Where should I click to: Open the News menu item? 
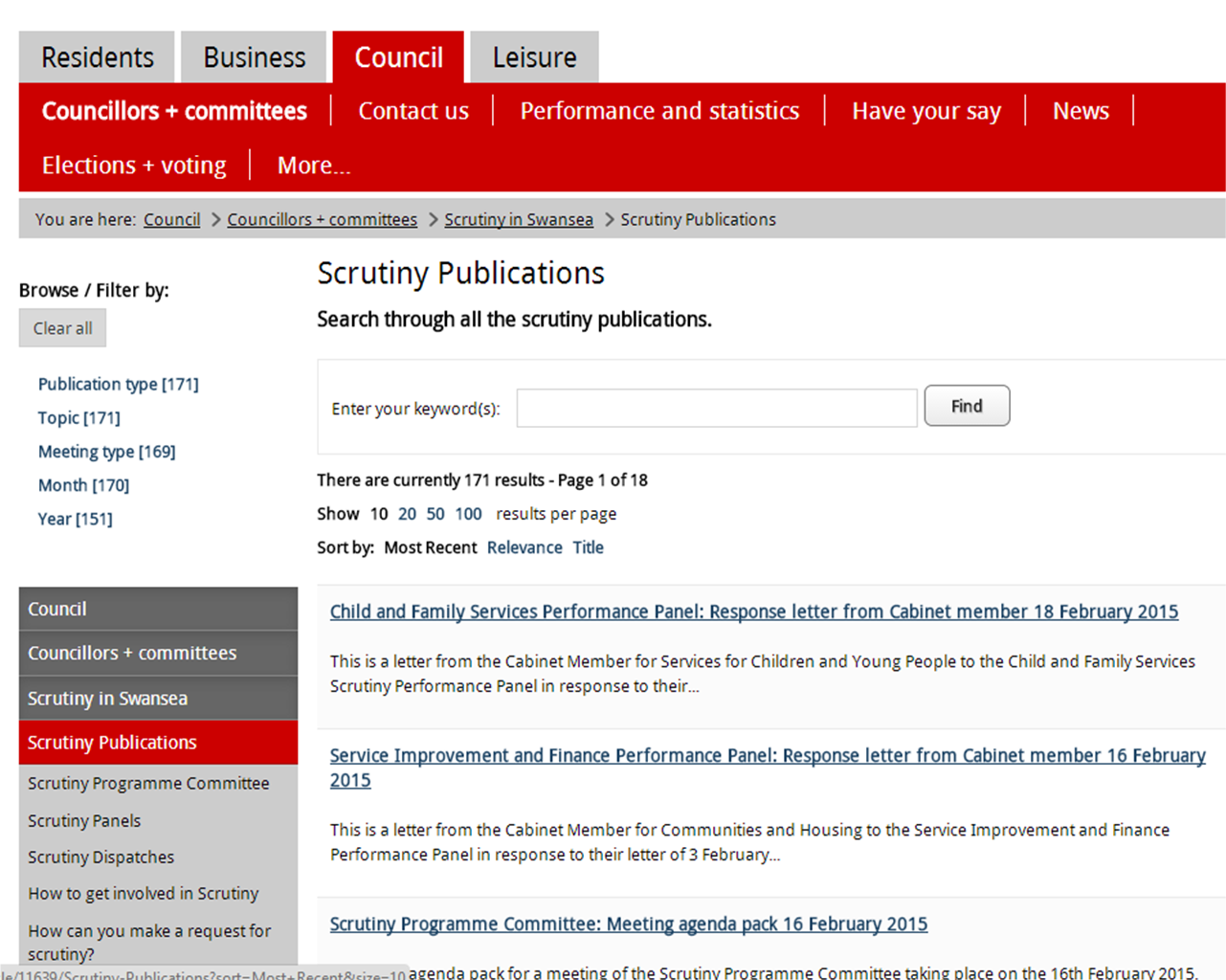1081,111
